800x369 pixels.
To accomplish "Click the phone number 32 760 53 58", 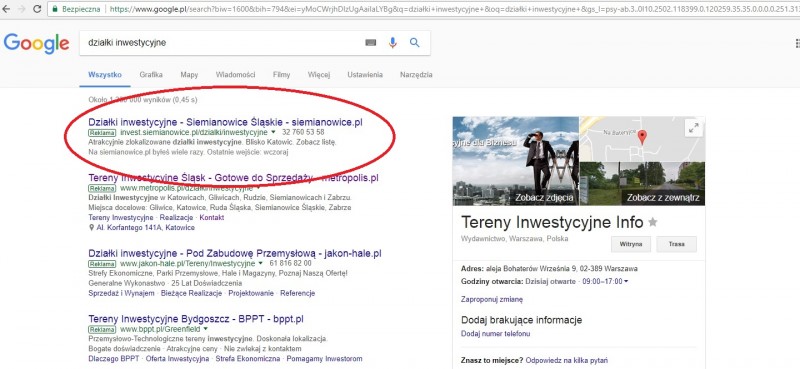I will point(303,132).
